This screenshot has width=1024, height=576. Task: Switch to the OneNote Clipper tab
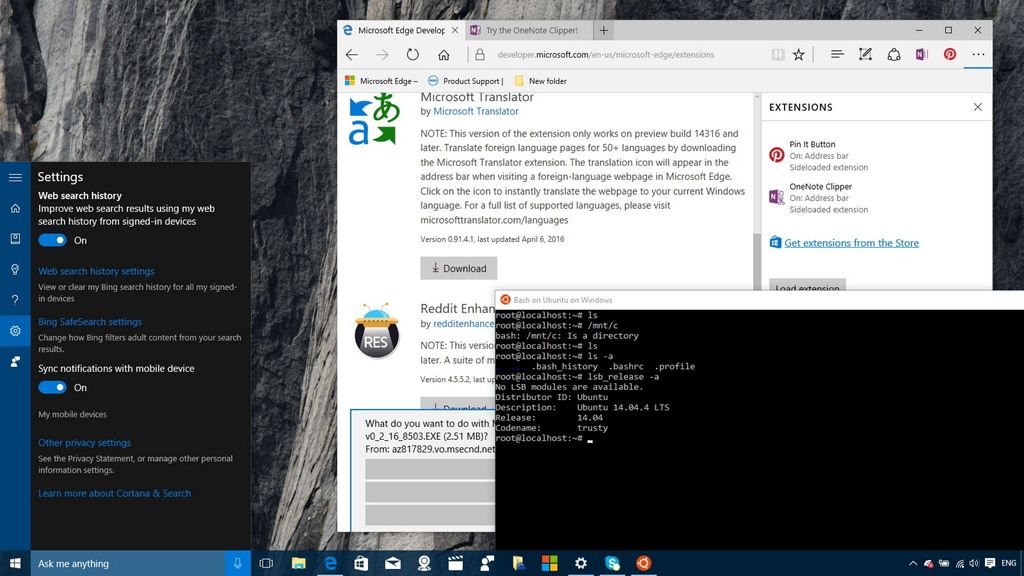530,30
